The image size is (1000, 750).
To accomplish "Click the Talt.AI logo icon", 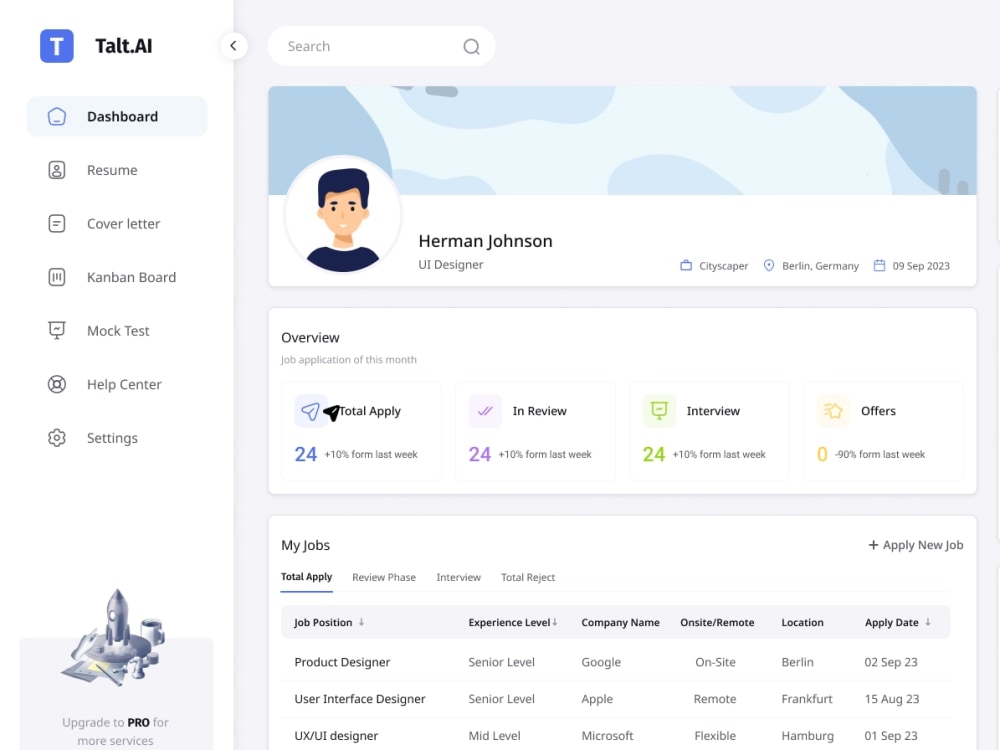I will point(57,46).
